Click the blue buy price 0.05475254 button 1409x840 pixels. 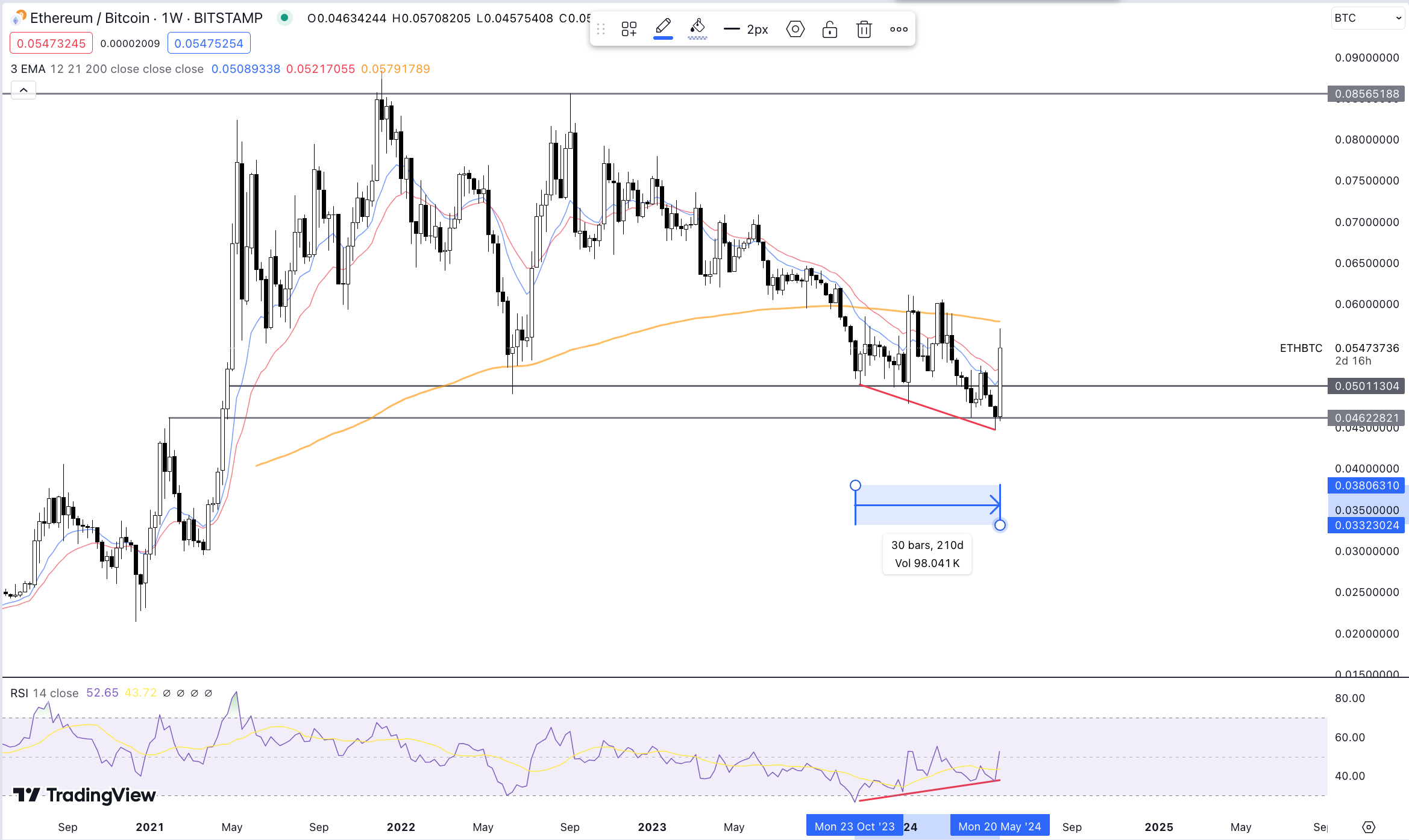(209, 43)
